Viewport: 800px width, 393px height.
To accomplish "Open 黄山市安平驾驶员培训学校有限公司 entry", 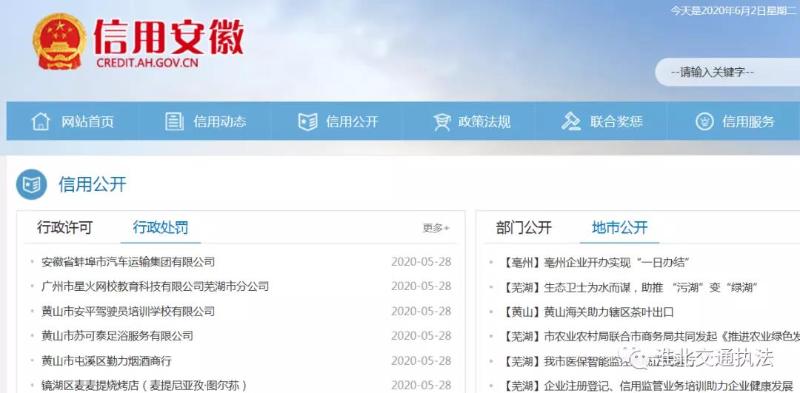I will [128, 311].
